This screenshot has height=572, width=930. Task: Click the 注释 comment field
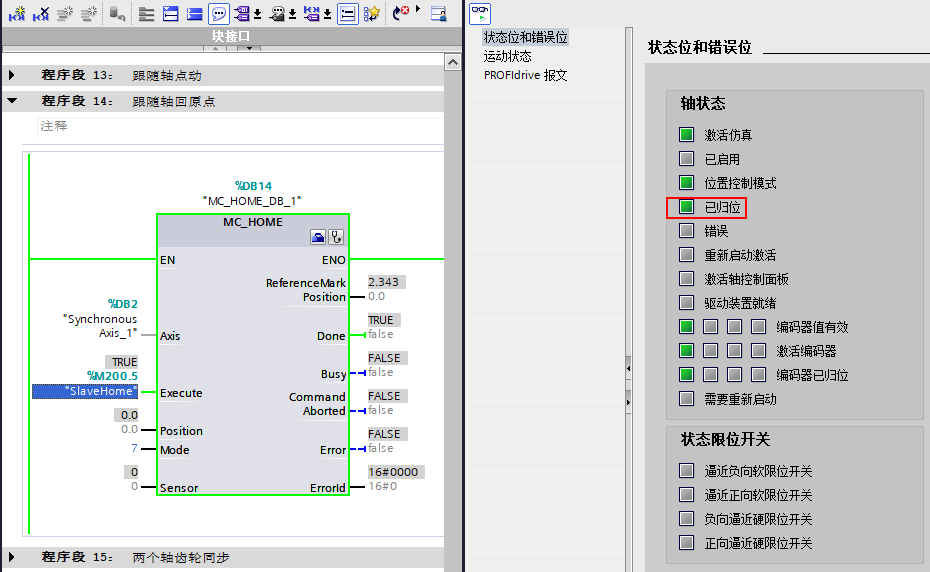click(241, 126)
